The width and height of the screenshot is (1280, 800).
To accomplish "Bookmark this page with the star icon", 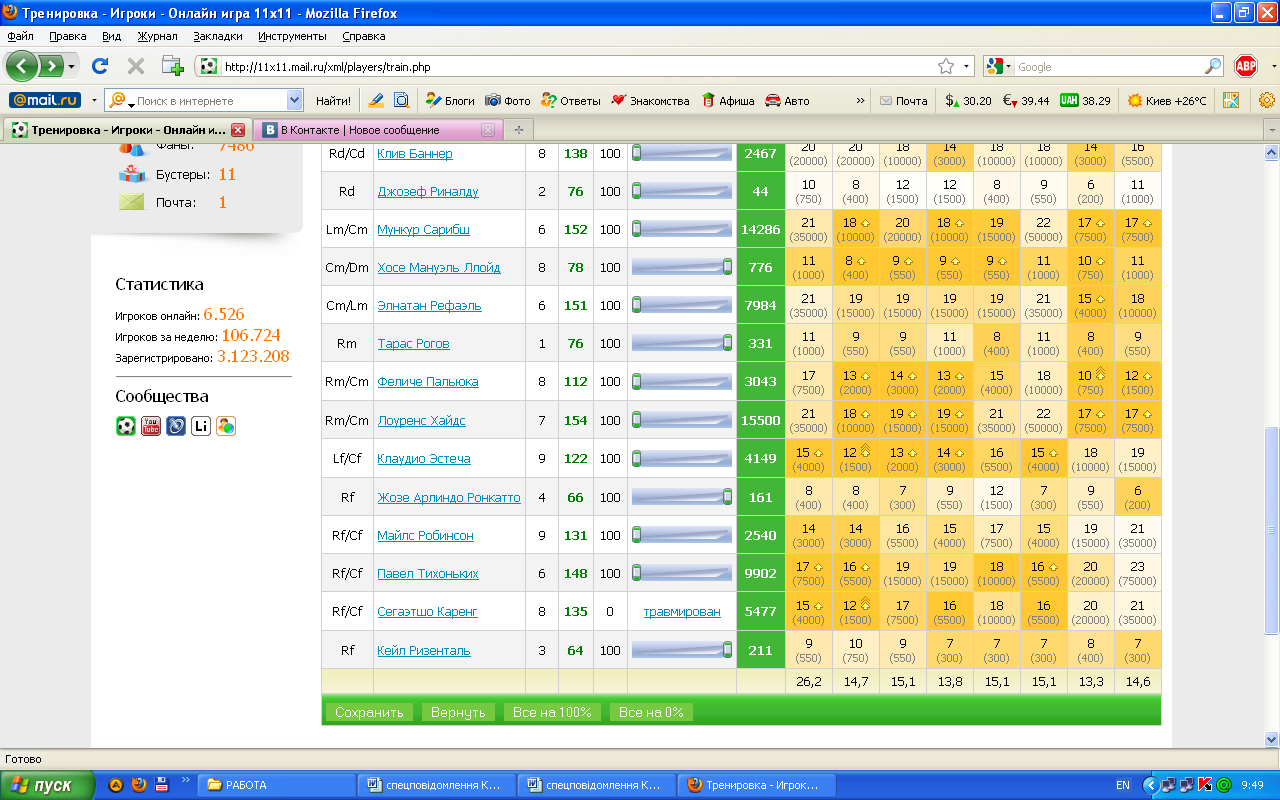I will (945, 67).
